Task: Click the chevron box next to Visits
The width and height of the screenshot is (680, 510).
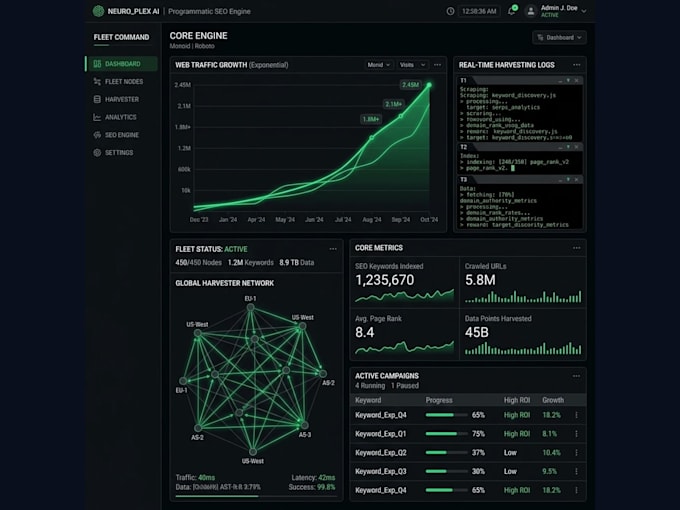Action: pyautogui.click(x=423, y=65)
